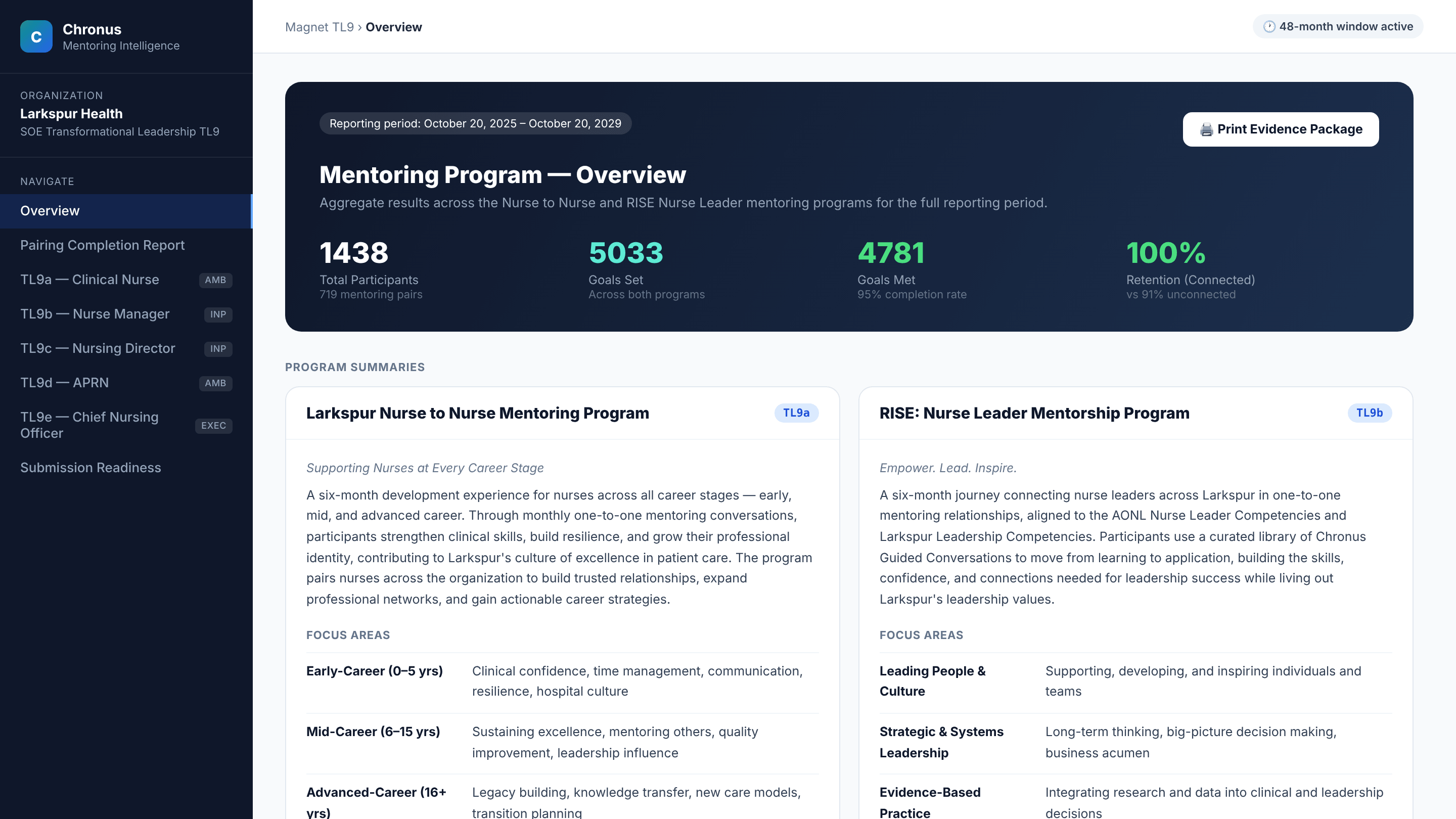Image resolution: width=1456 pixels, height=819 pixels.
Task: Click the Mid-Career (6–15 yrs) row
Action: point(562,743)
